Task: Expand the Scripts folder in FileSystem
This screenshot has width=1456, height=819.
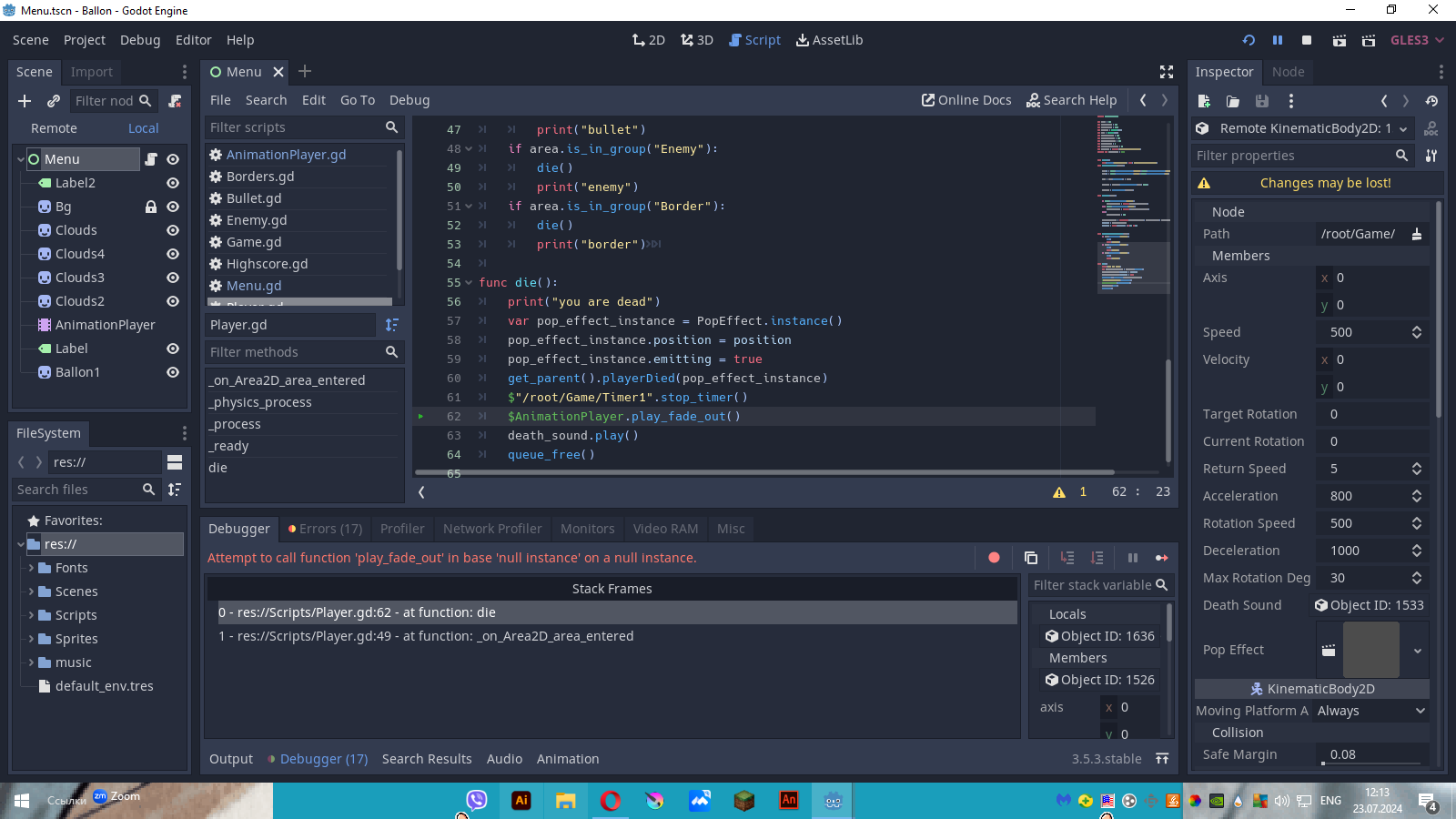Action: [x=31, y=615]
